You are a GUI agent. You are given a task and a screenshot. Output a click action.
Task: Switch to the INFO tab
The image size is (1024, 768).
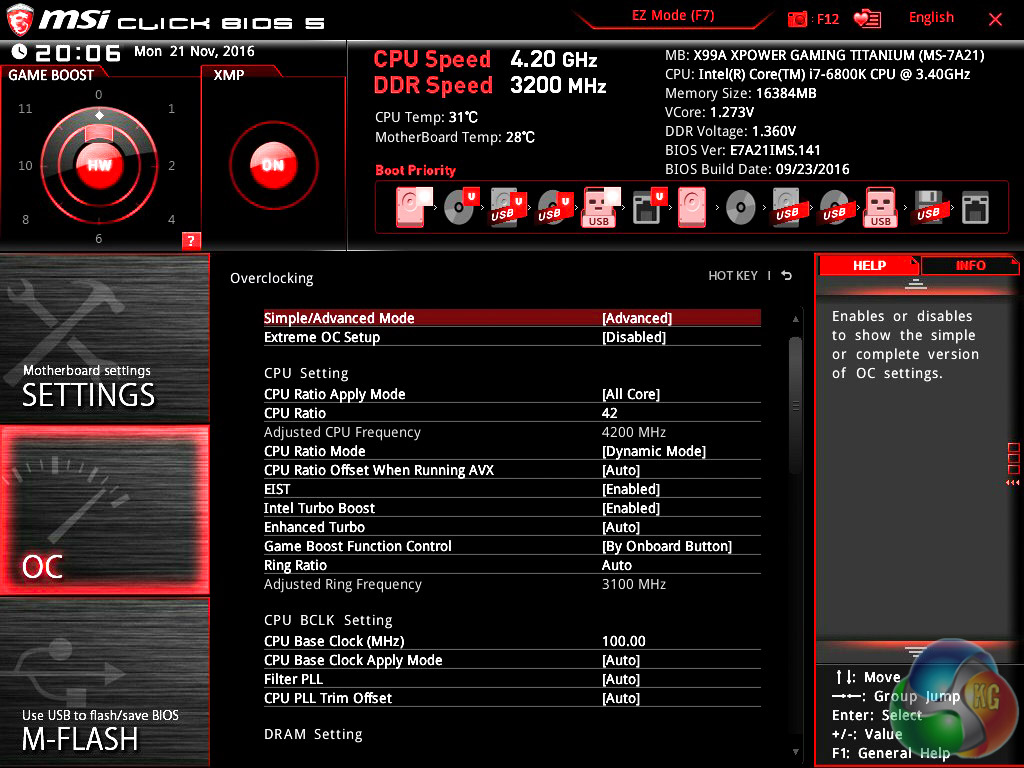[x=970, y=265]
